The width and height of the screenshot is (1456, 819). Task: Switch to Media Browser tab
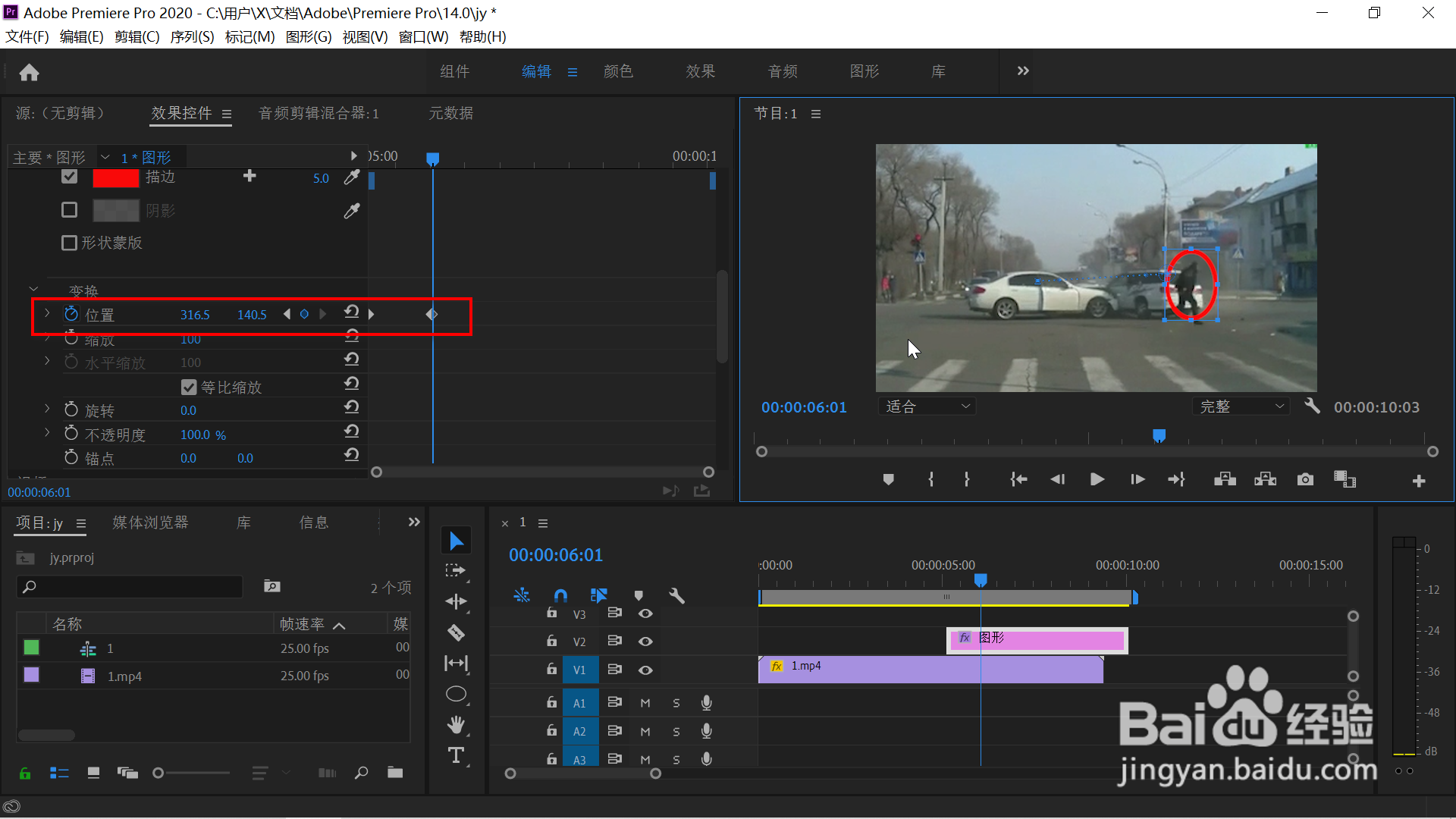pyautogui.click(x=150, y=522)
